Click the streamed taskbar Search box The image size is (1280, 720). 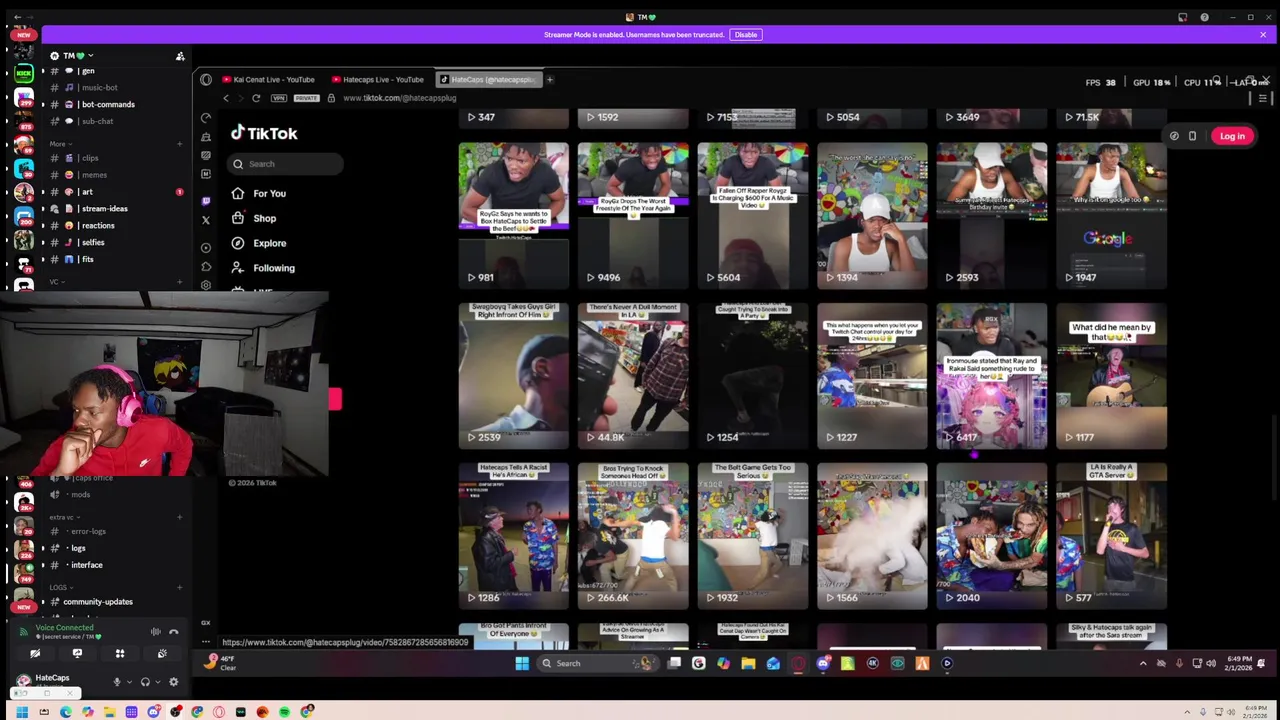point(598,663)
